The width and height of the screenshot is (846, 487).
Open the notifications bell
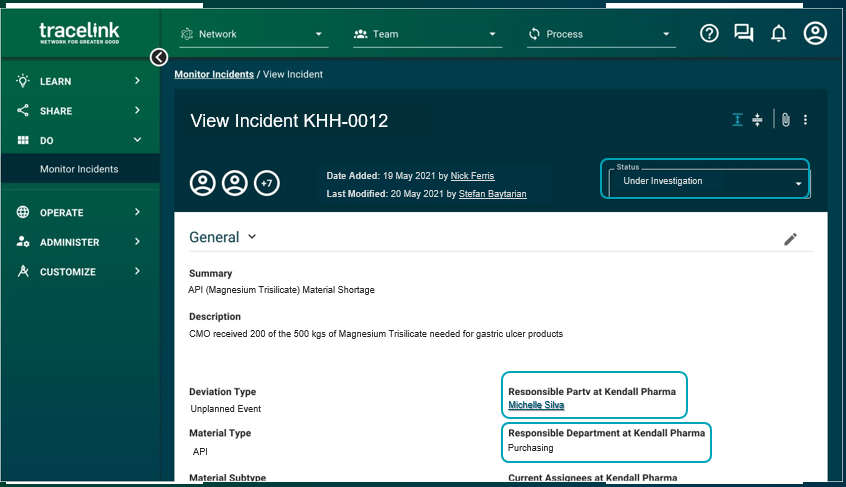[779, 33]
